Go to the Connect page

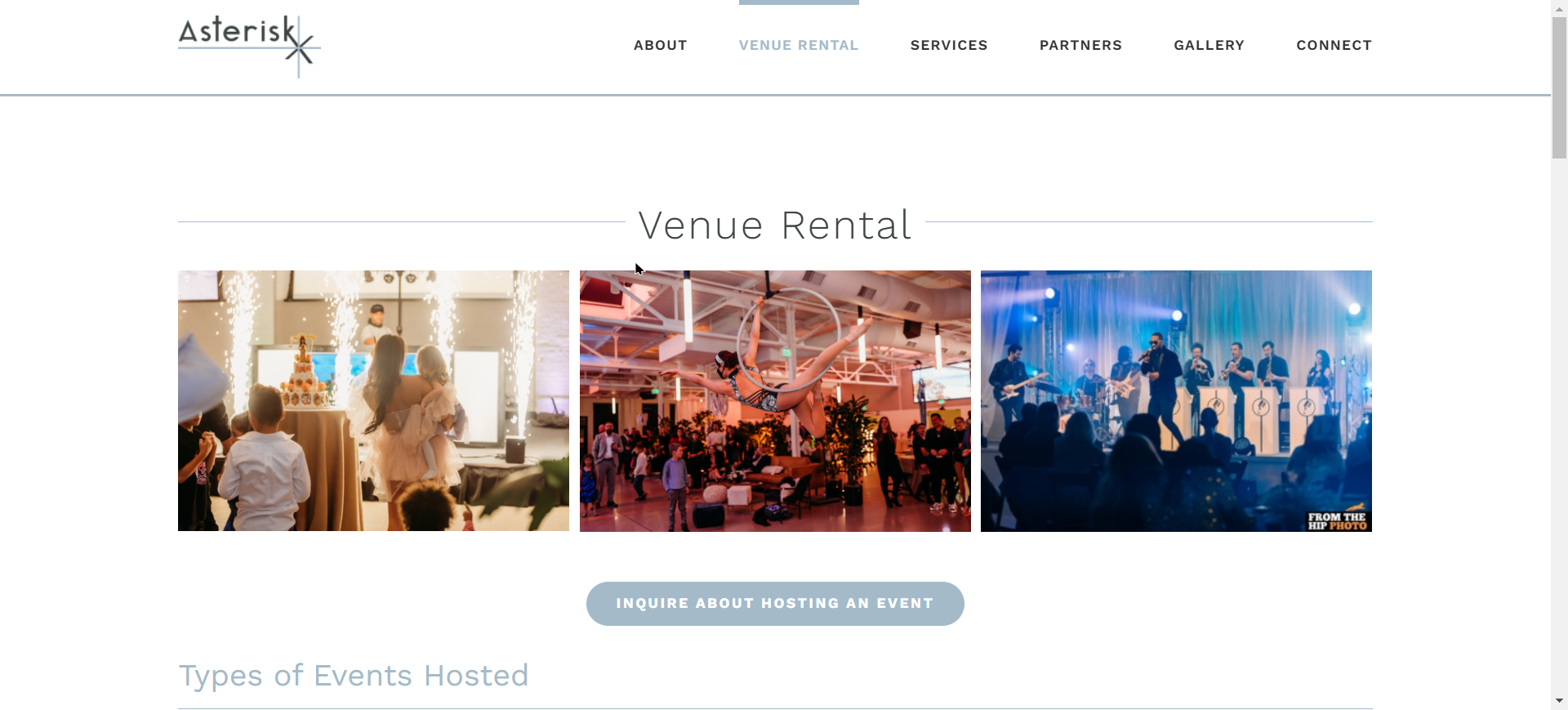click(x=1334, y=46)
